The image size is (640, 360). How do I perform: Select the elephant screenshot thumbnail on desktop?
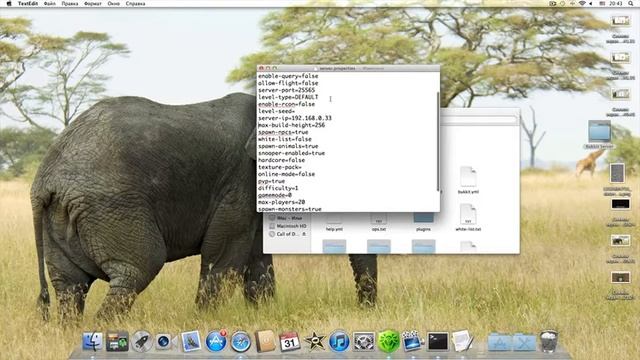tap(620, 241)
